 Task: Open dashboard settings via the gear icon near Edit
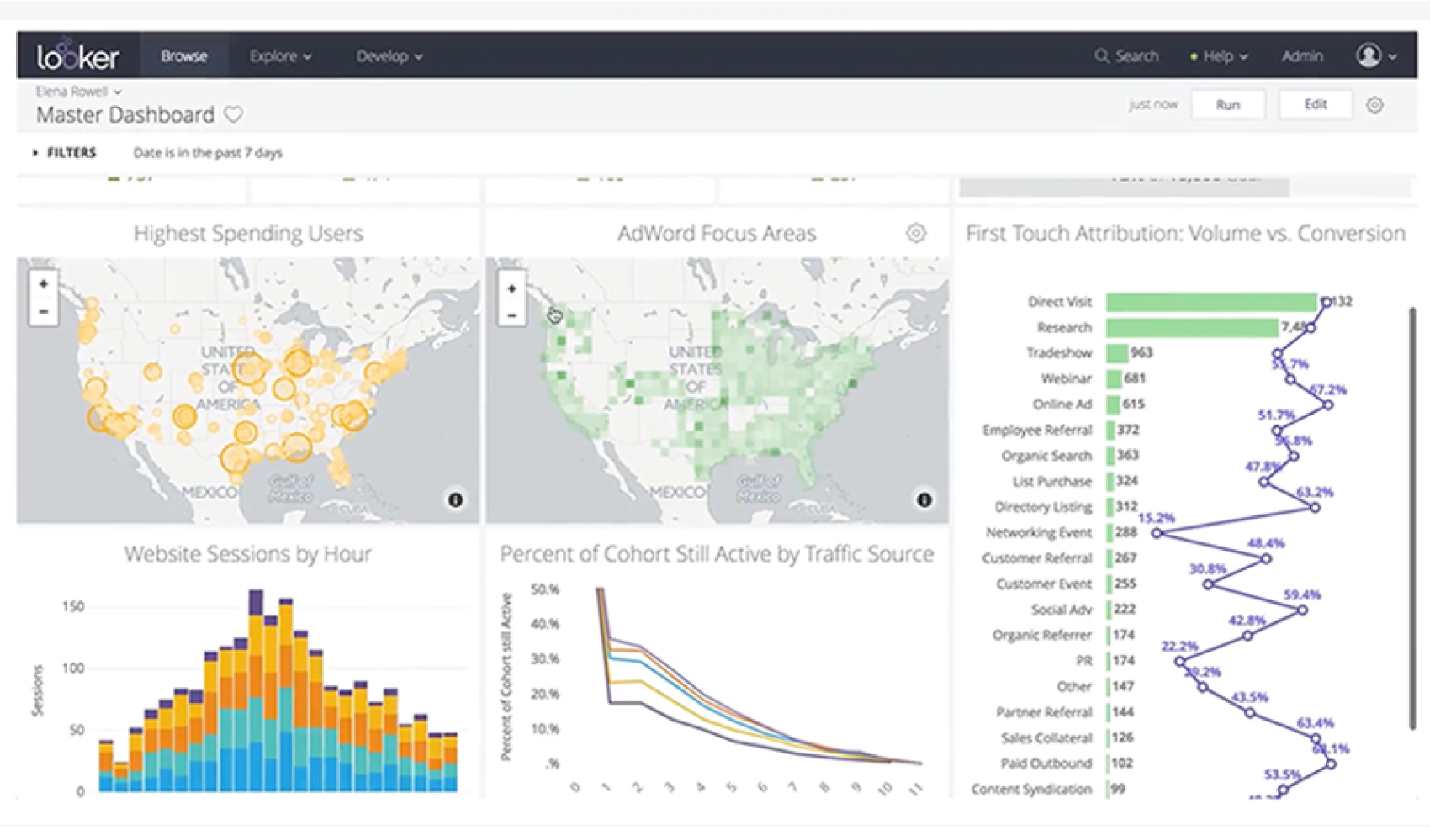pyautogui.click(x=1376, y=104)
